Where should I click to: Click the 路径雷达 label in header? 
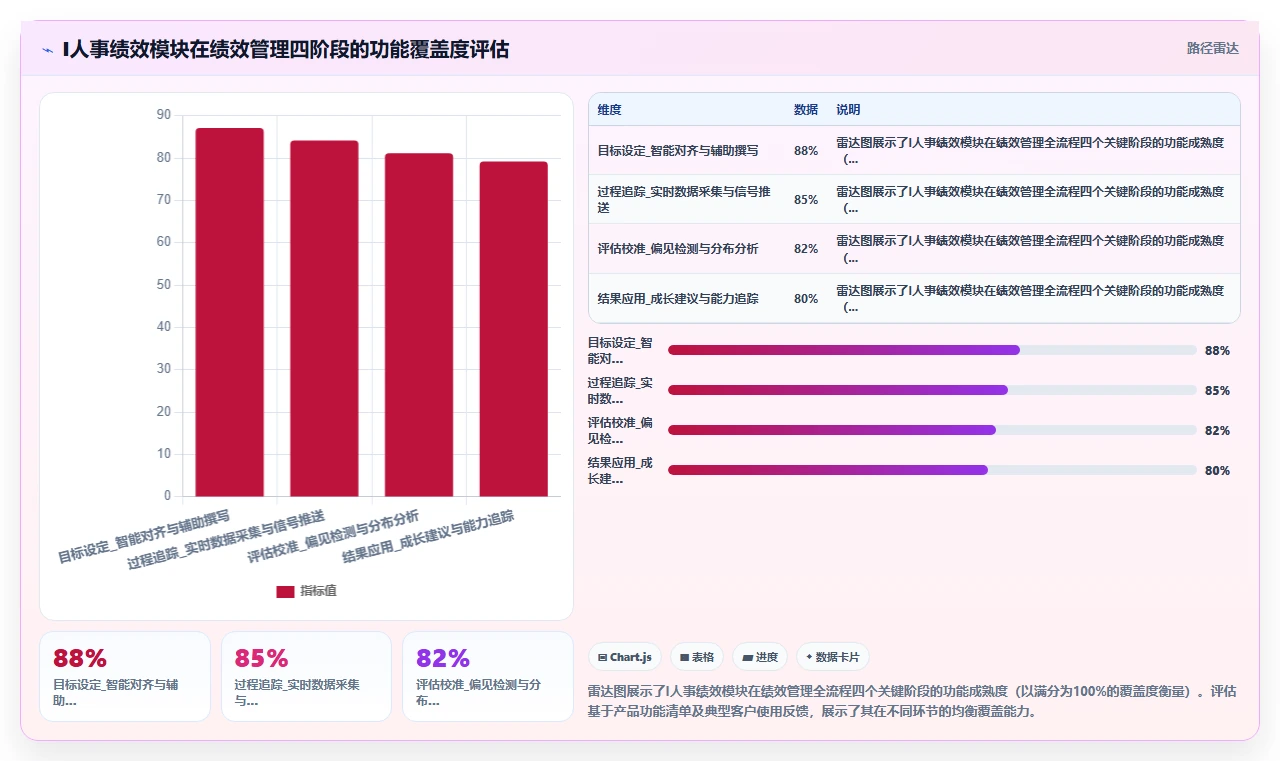1213,48
